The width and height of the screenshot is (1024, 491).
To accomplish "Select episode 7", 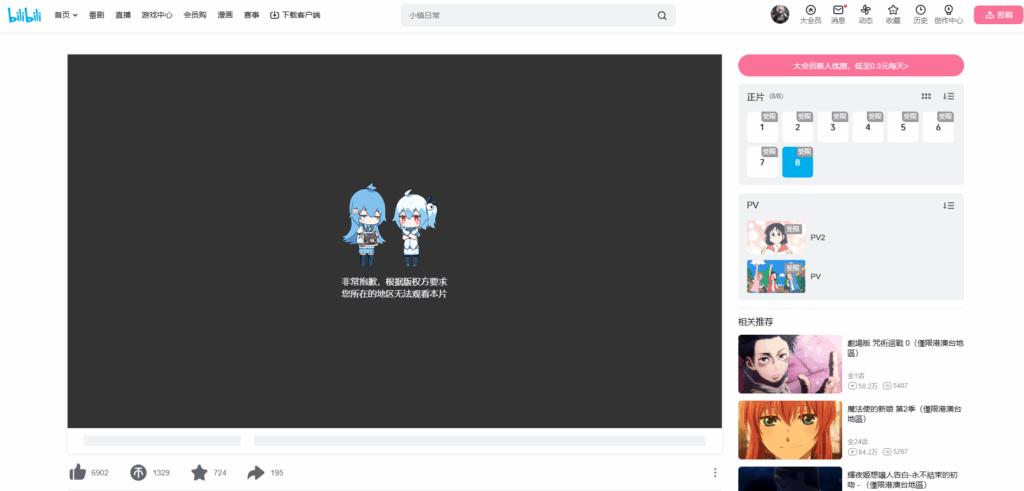I will (762, 162).
